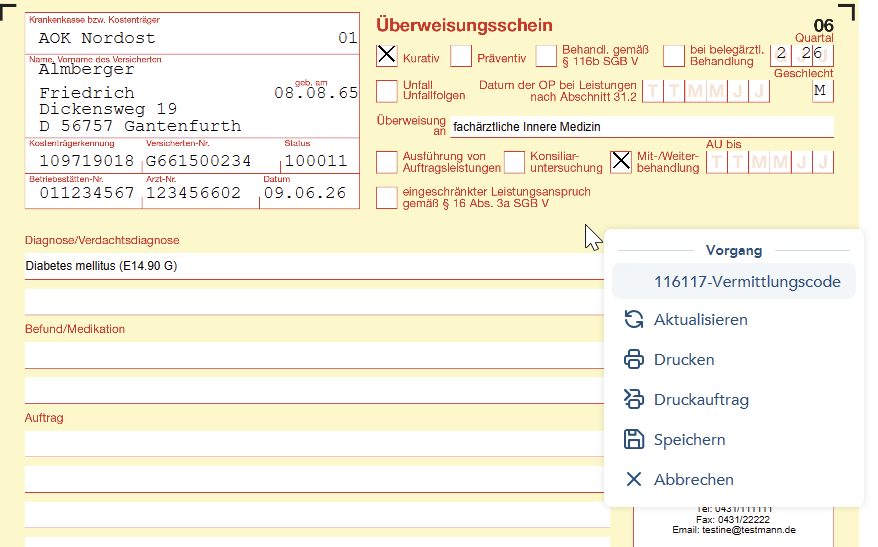Click the Abbrechen X icon

[x=633, y=479]
